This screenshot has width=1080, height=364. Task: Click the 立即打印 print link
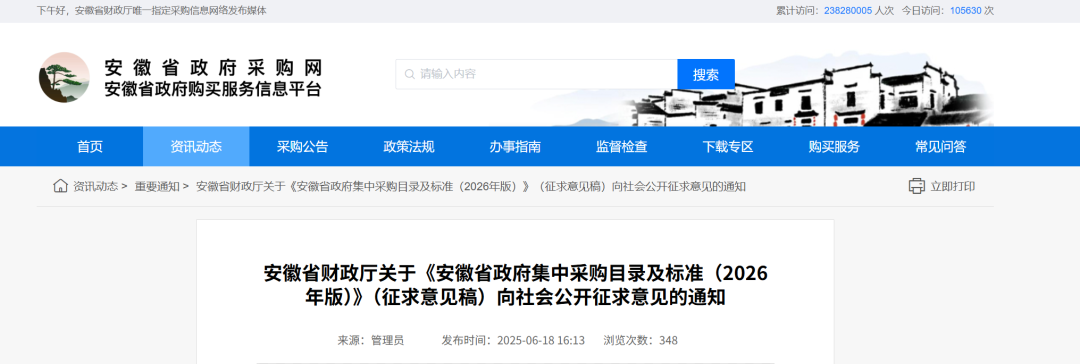(953, 187)
